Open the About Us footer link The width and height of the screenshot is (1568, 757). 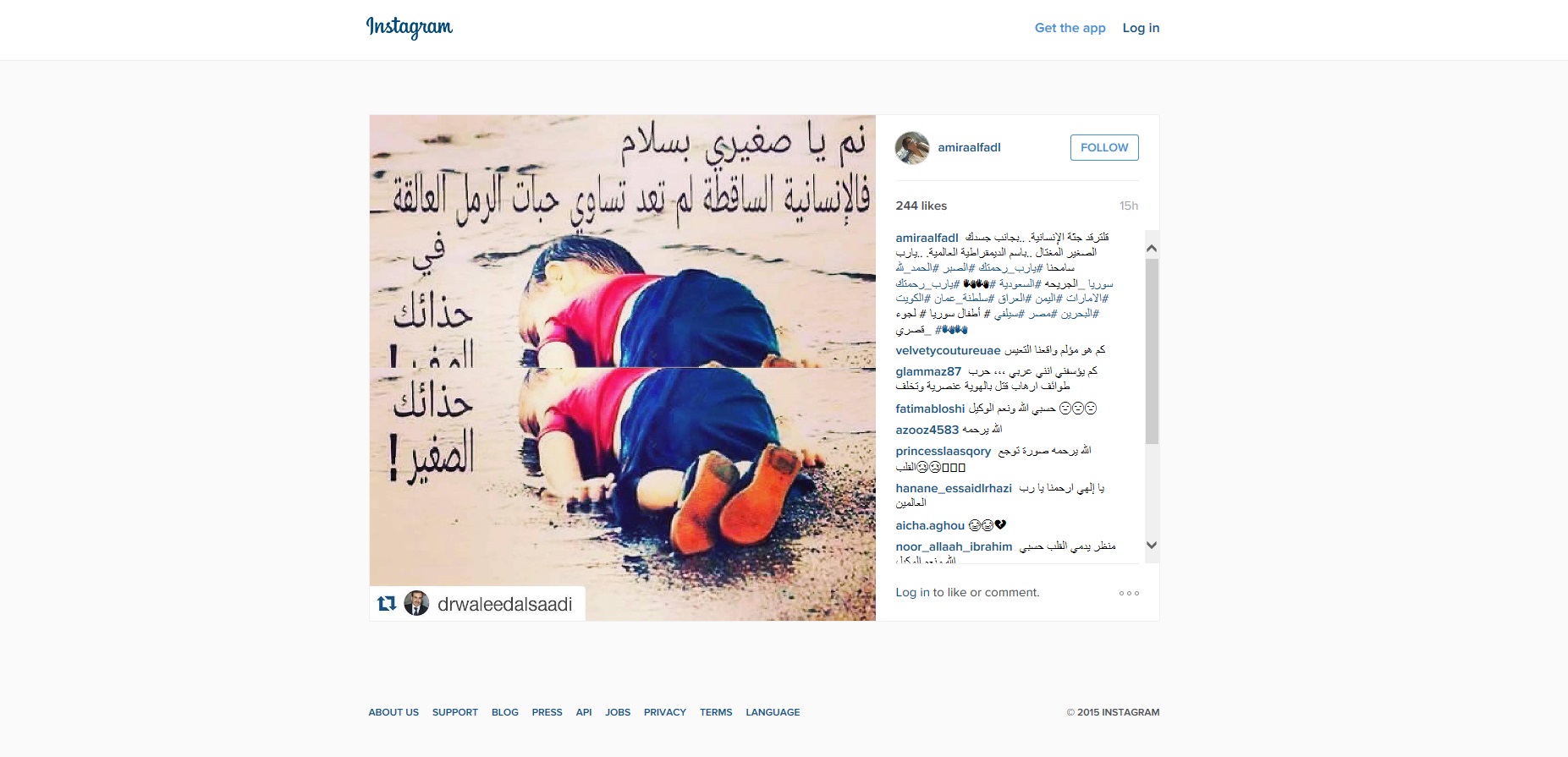tap(393, 712)
